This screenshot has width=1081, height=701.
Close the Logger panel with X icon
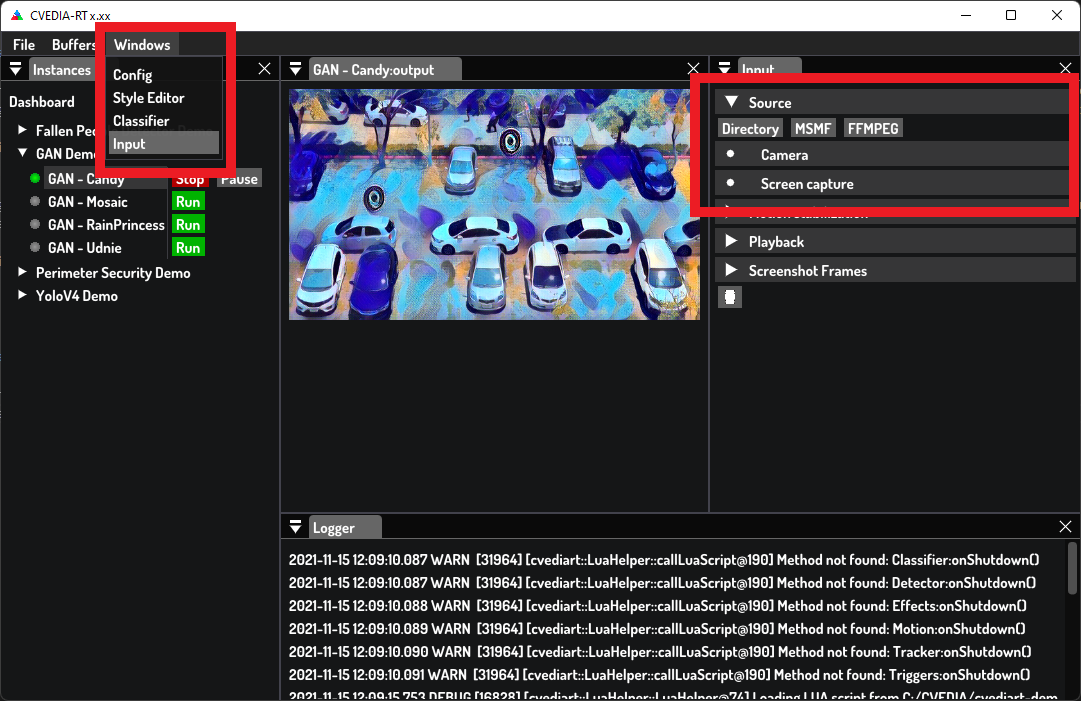click(1065, 527)
